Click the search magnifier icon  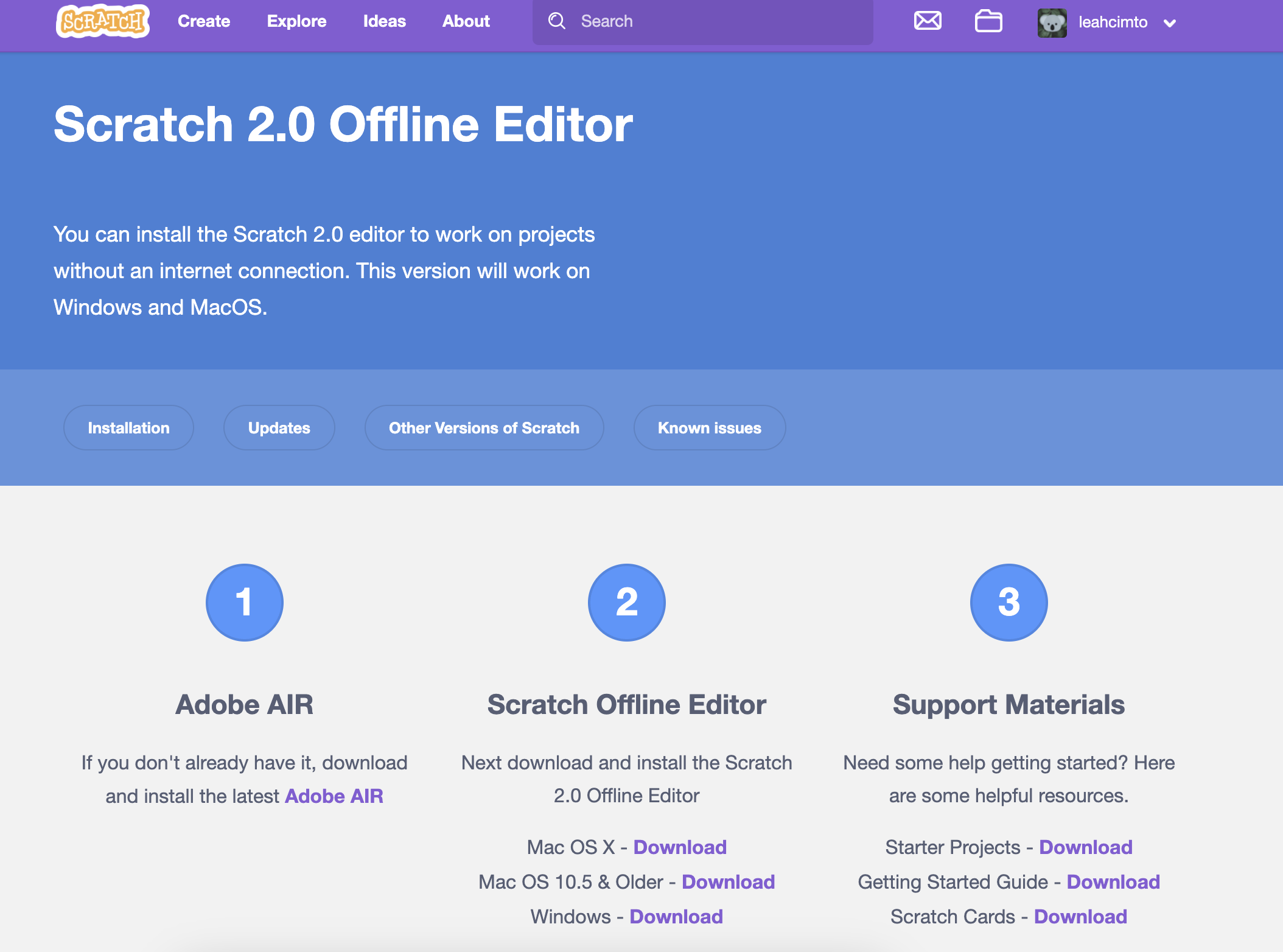pos(556,21)
